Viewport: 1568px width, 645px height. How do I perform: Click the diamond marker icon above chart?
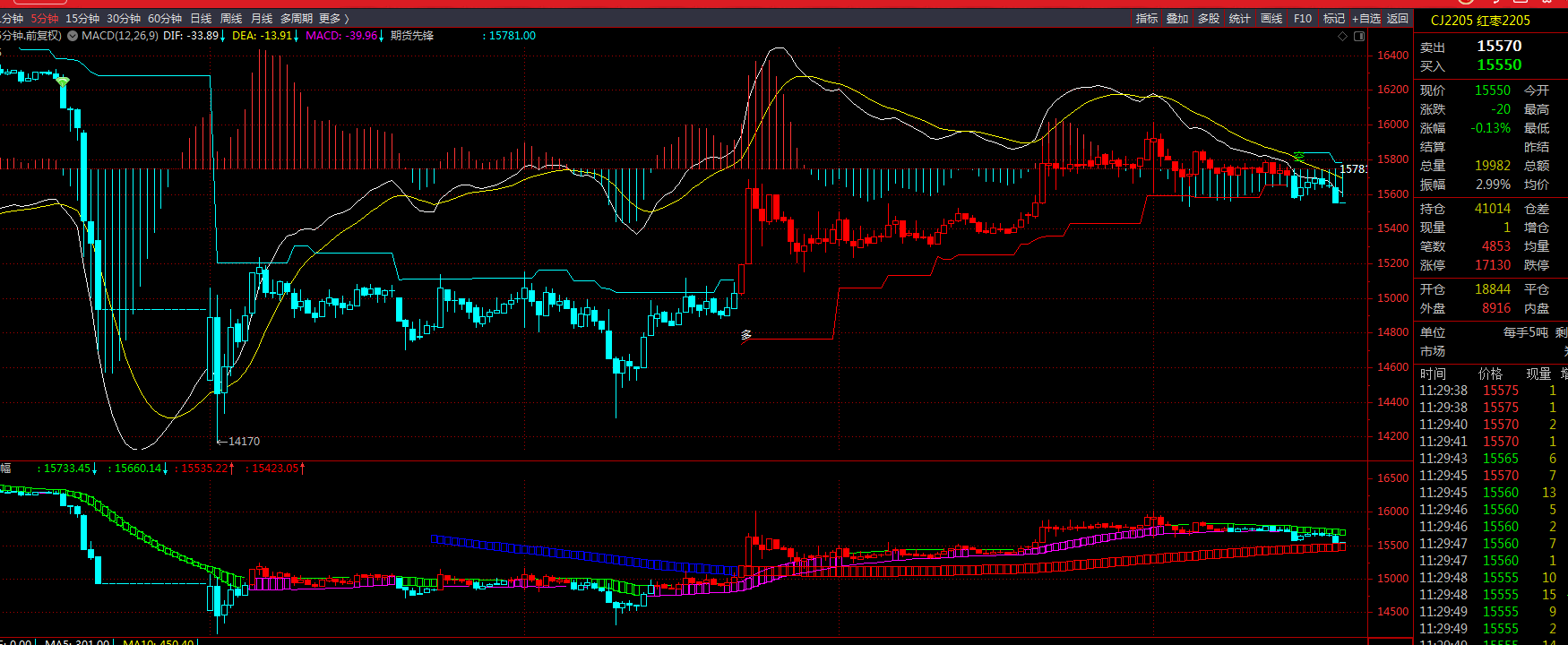(1342, 36)
